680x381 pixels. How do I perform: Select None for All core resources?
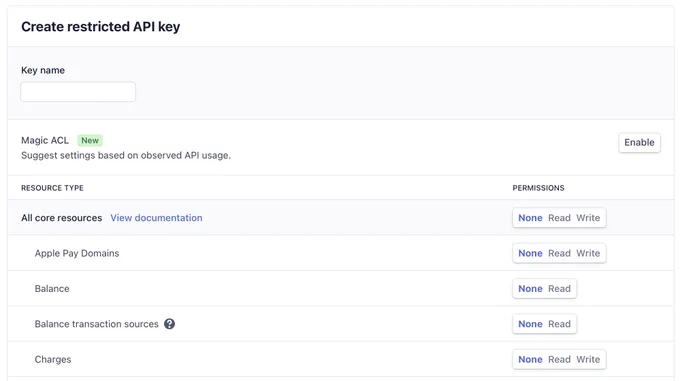pyautogui.click(x=530, y=218)
